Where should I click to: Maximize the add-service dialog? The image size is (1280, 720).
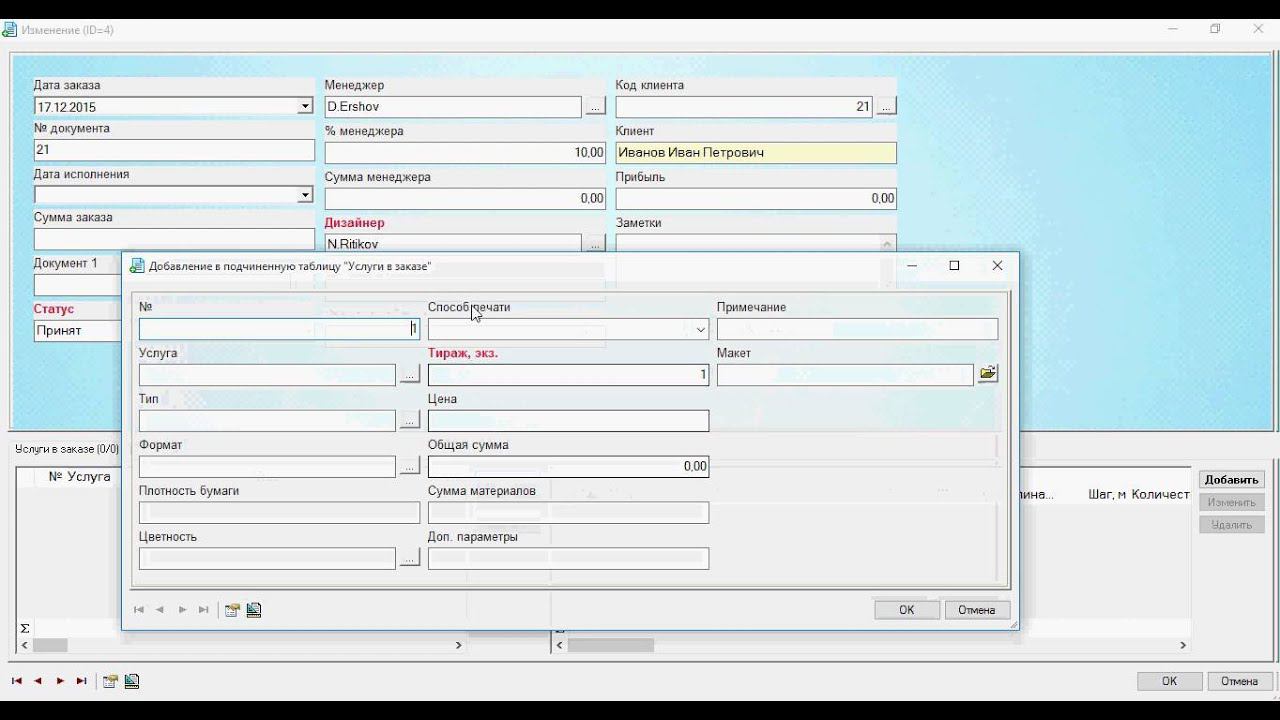[954, 266]
